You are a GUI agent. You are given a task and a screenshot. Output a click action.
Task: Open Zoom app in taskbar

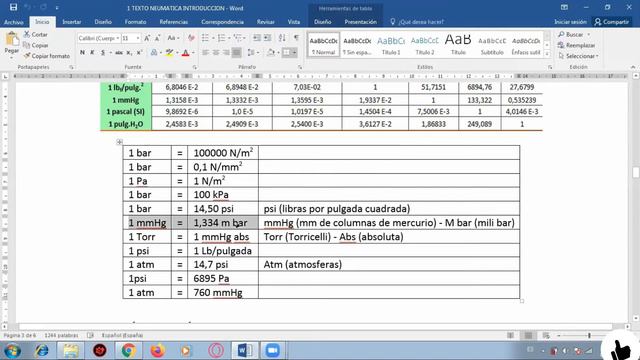pos(272,351)
